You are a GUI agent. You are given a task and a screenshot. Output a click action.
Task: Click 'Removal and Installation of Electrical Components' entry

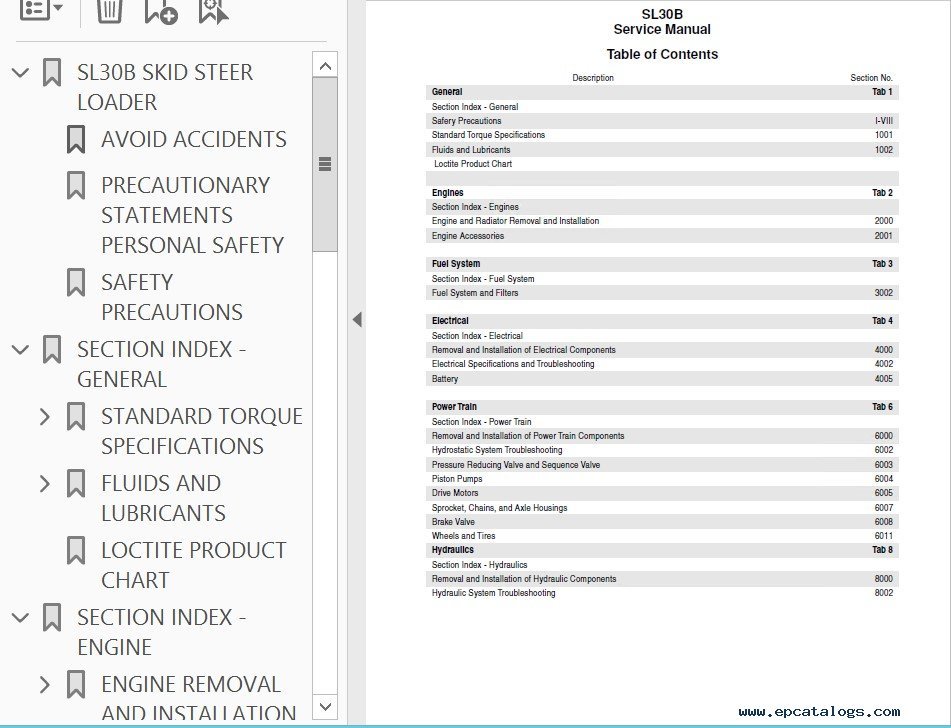coord(523,349)
